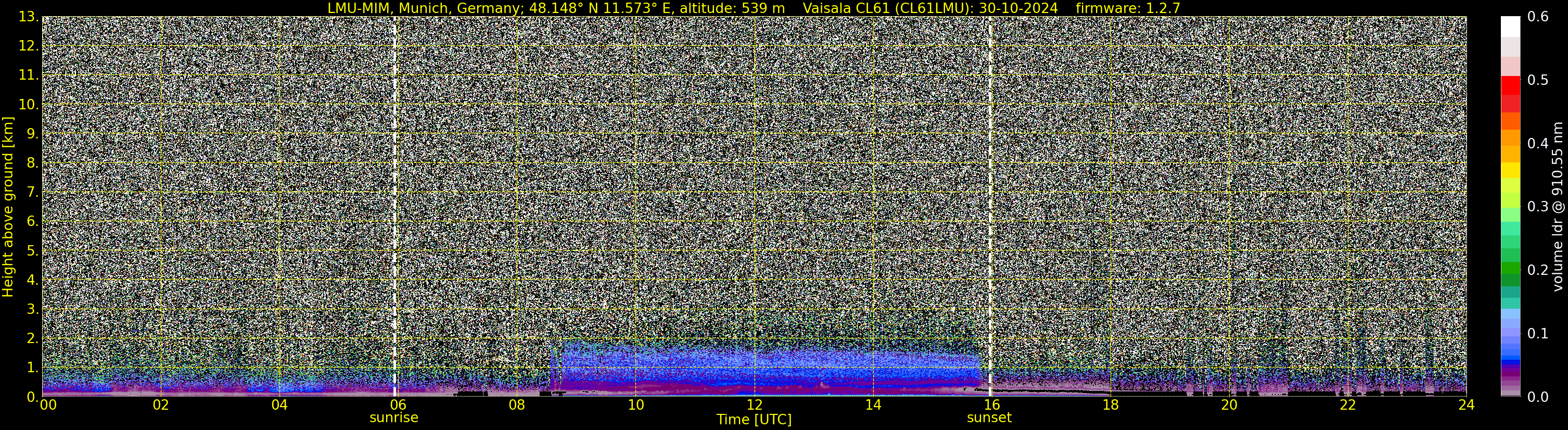Click the "3." height axis tick label
The height and width of the screenshot is (430, 1568).
33,309
